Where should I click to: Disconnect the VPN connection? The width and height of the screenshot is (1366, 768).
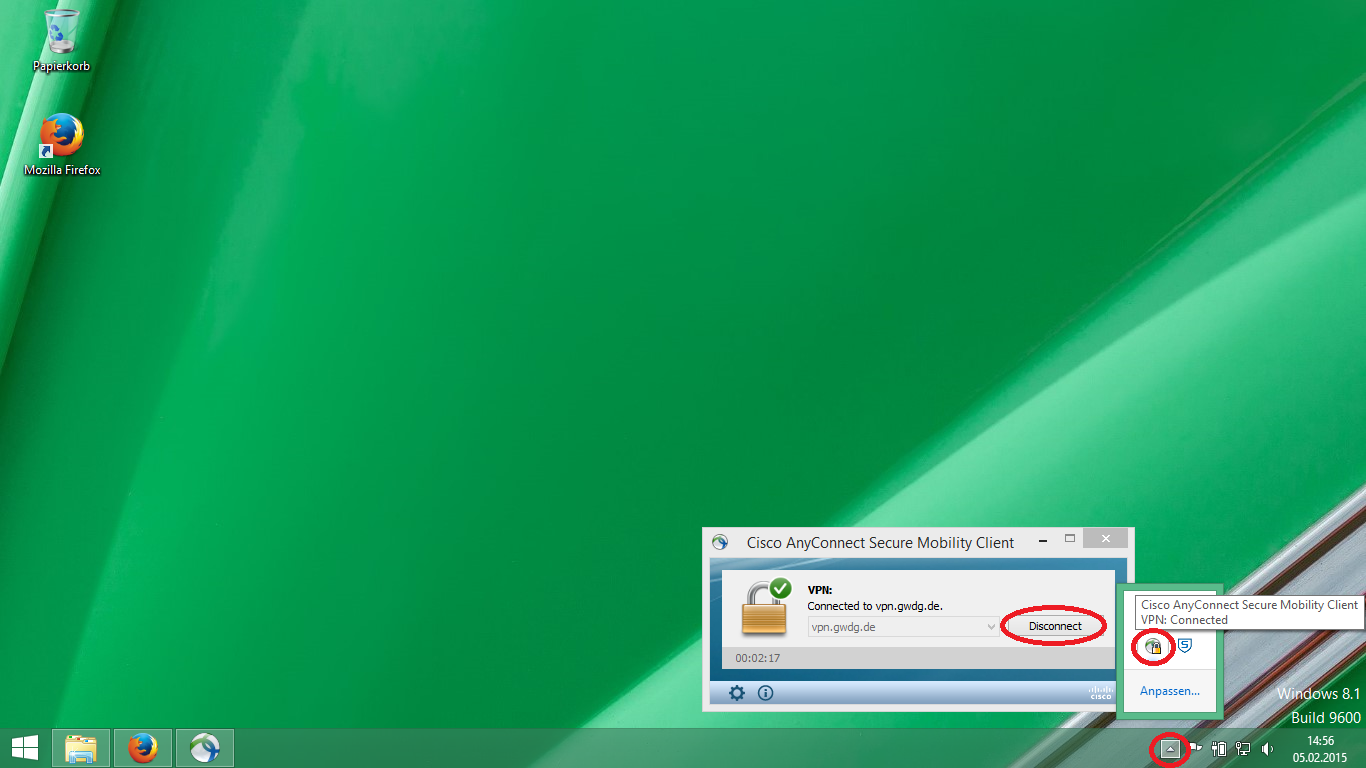tap(1055, 626)
